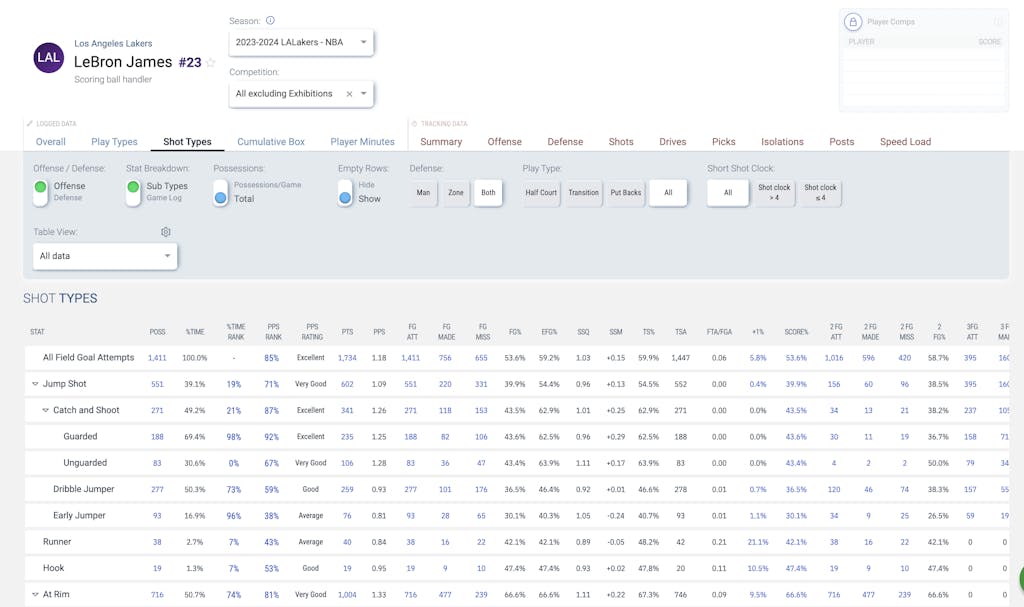Sort table by SCORE% column header
Screen dimensions: 1024x607
click(796, 332)
